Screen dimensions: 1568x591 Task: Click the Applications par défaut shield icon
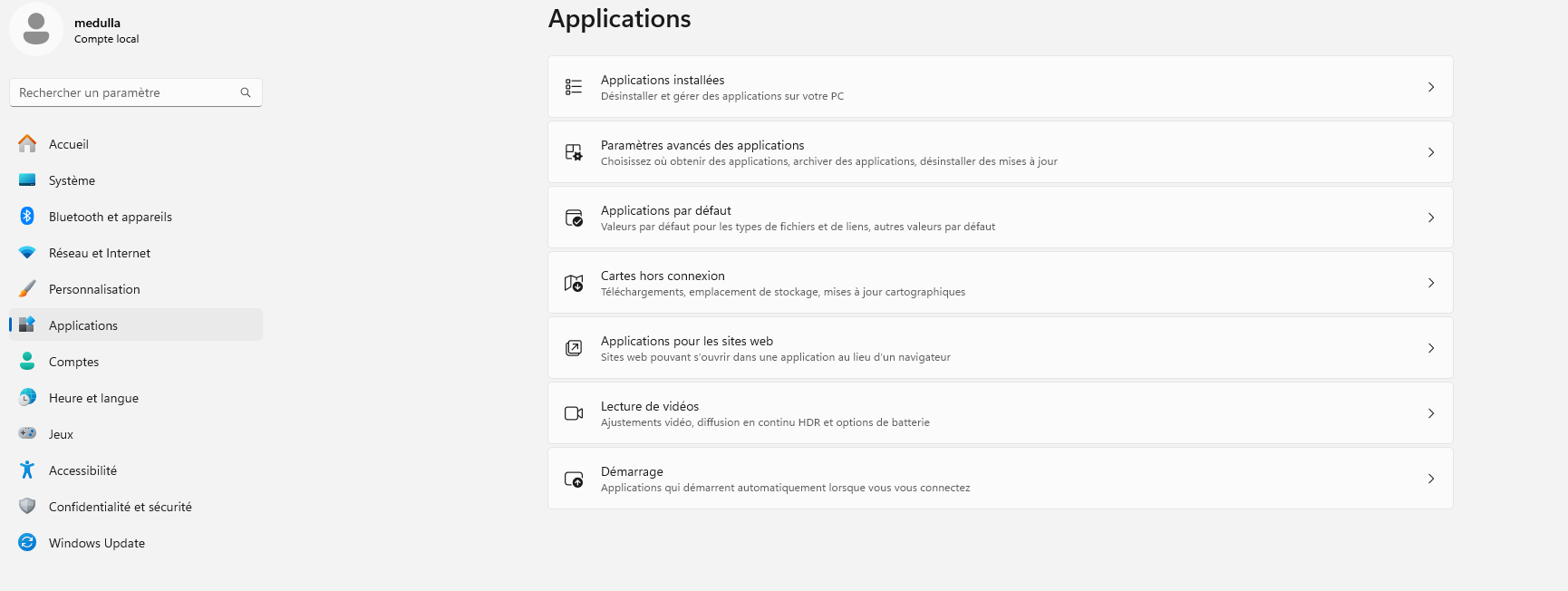(x=574, y=217)
